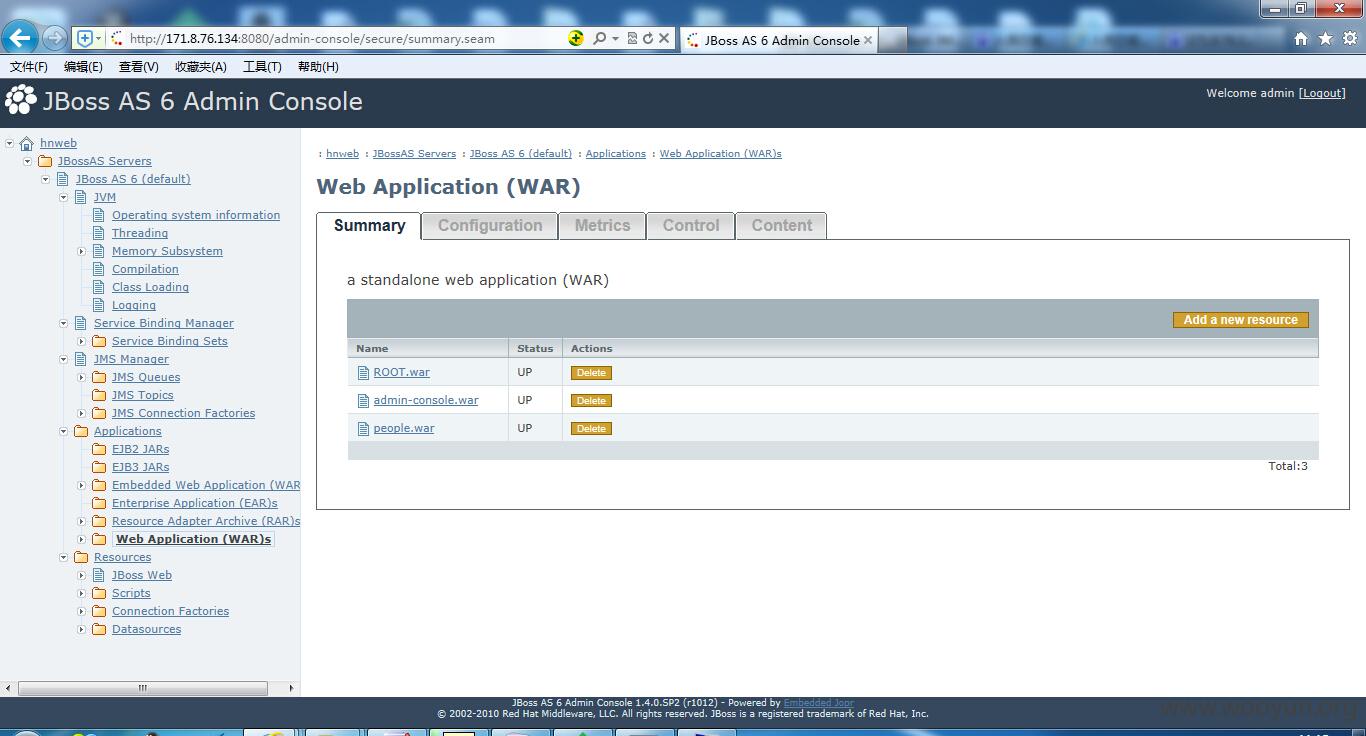Click the Embedded Web Application tree link
Viewport: 1366px width, 736px height.
click(x=206, y=486)
